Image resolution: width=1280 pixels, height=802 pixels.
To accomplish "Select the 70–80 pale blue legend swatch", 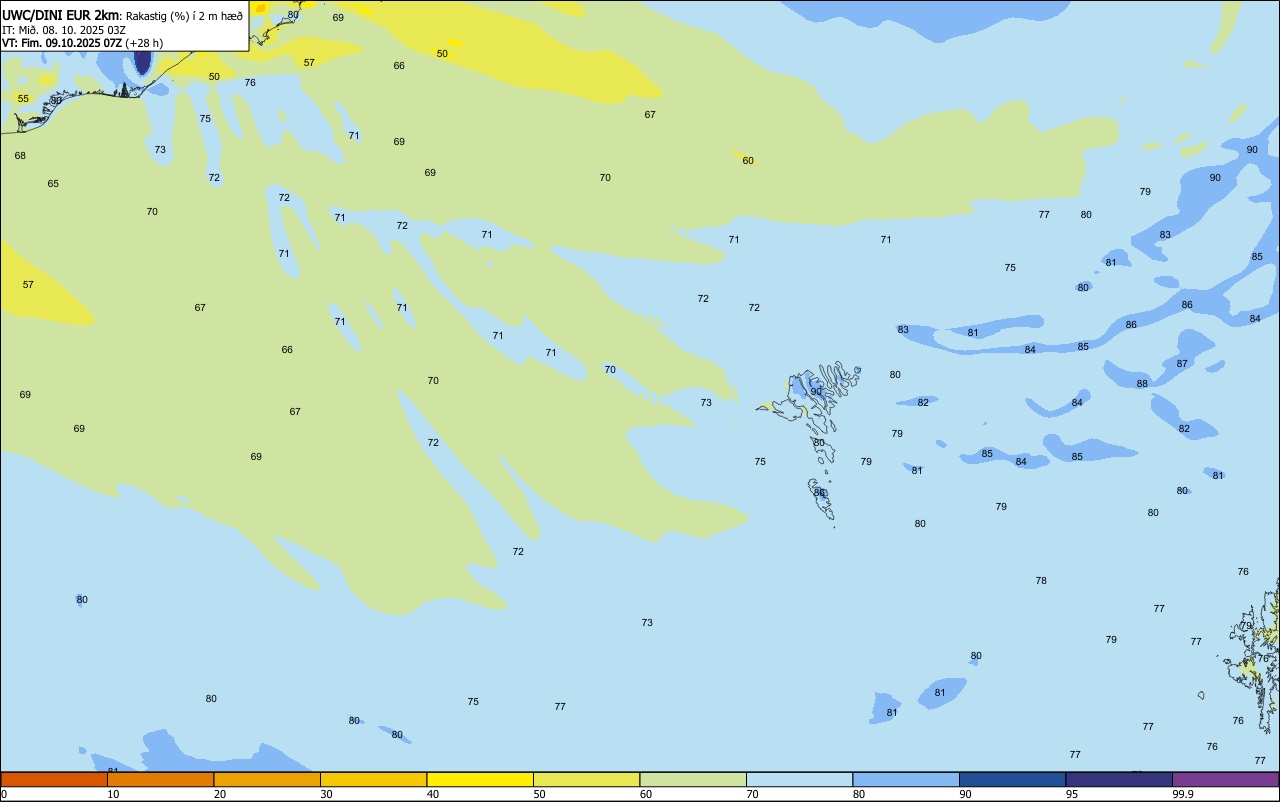I will 799,779.
